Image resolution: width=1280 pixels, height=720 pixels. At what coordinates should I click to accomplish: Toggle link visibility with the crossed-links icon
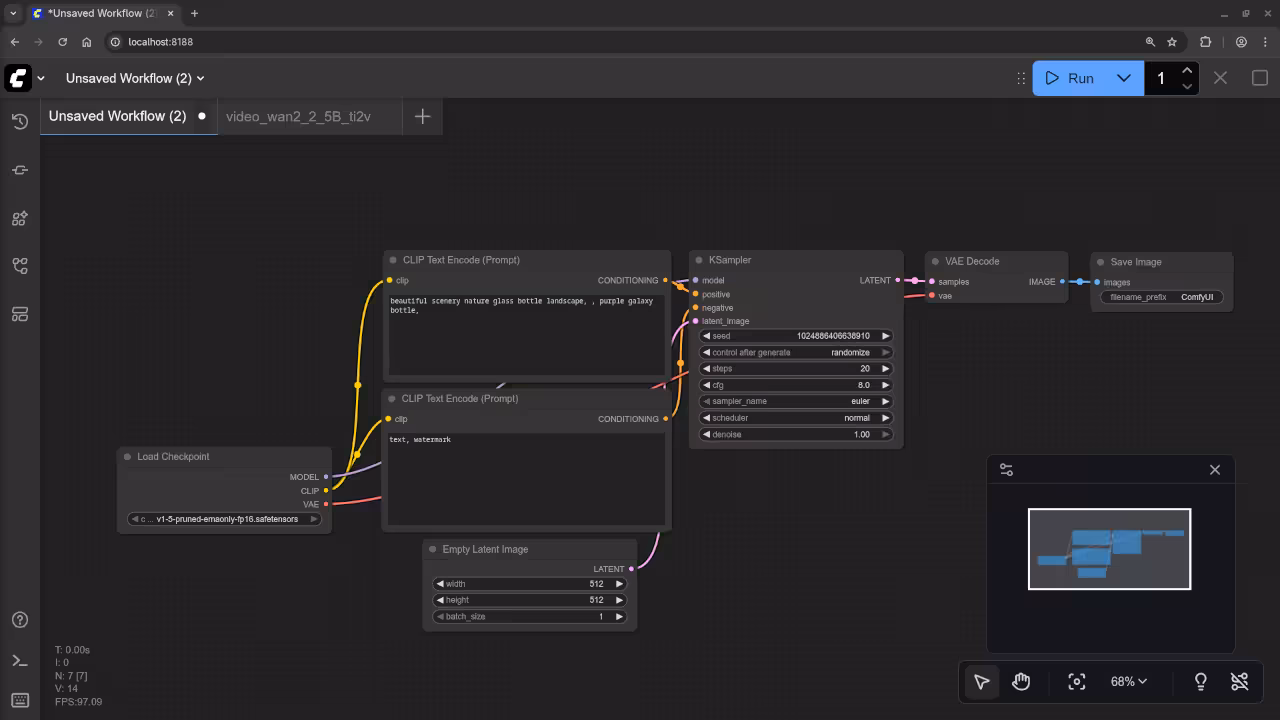[x=1239, y=681]
